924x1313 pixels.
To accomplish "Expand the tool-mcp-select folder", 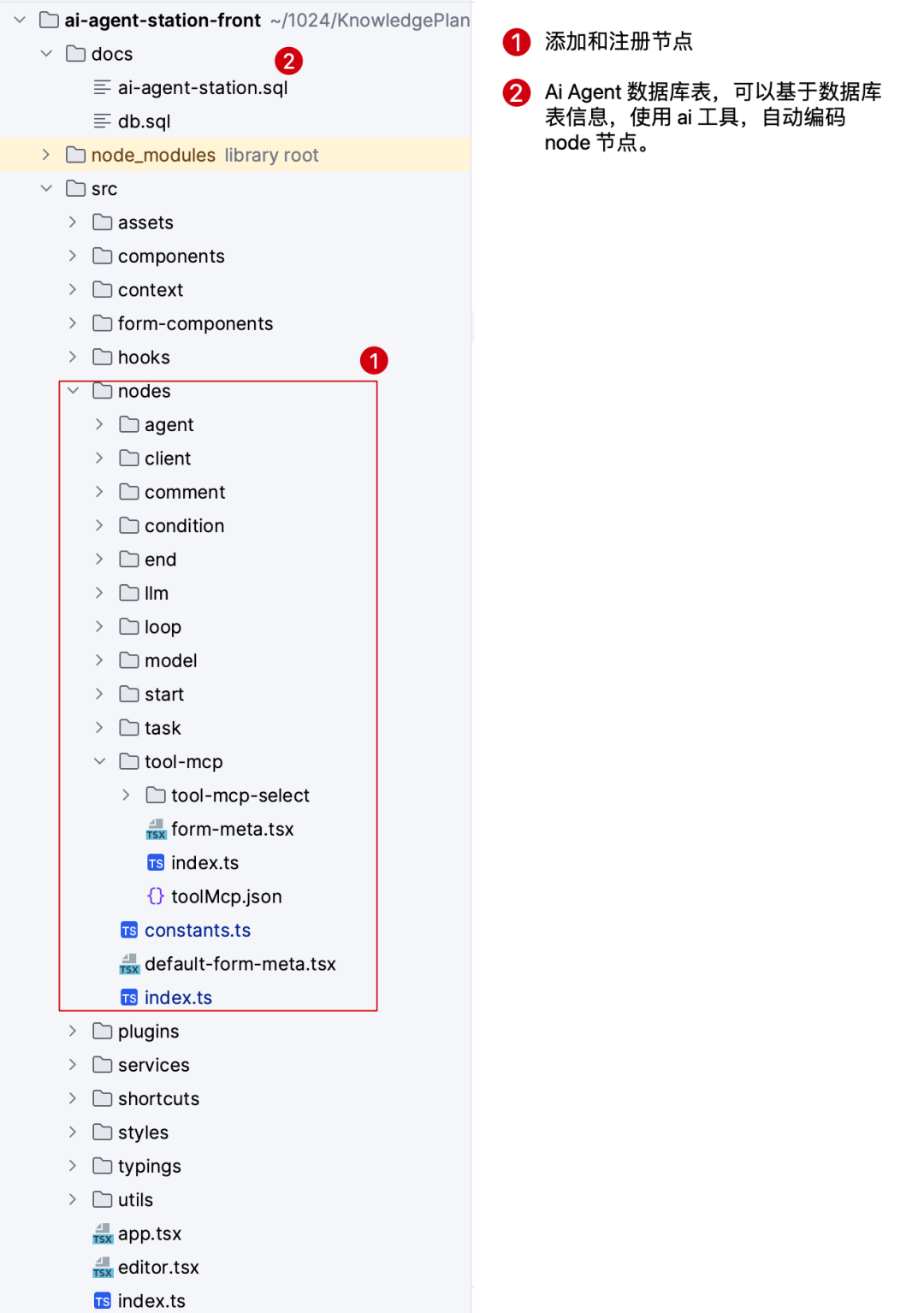I will (x=126, y=795).
